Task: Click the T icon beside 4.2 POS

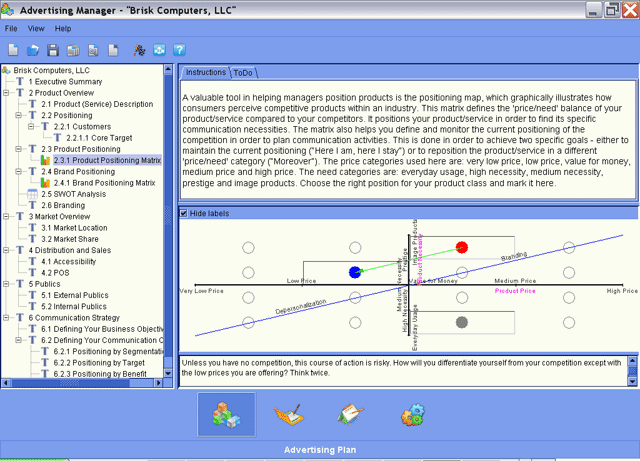Action: 33,272
